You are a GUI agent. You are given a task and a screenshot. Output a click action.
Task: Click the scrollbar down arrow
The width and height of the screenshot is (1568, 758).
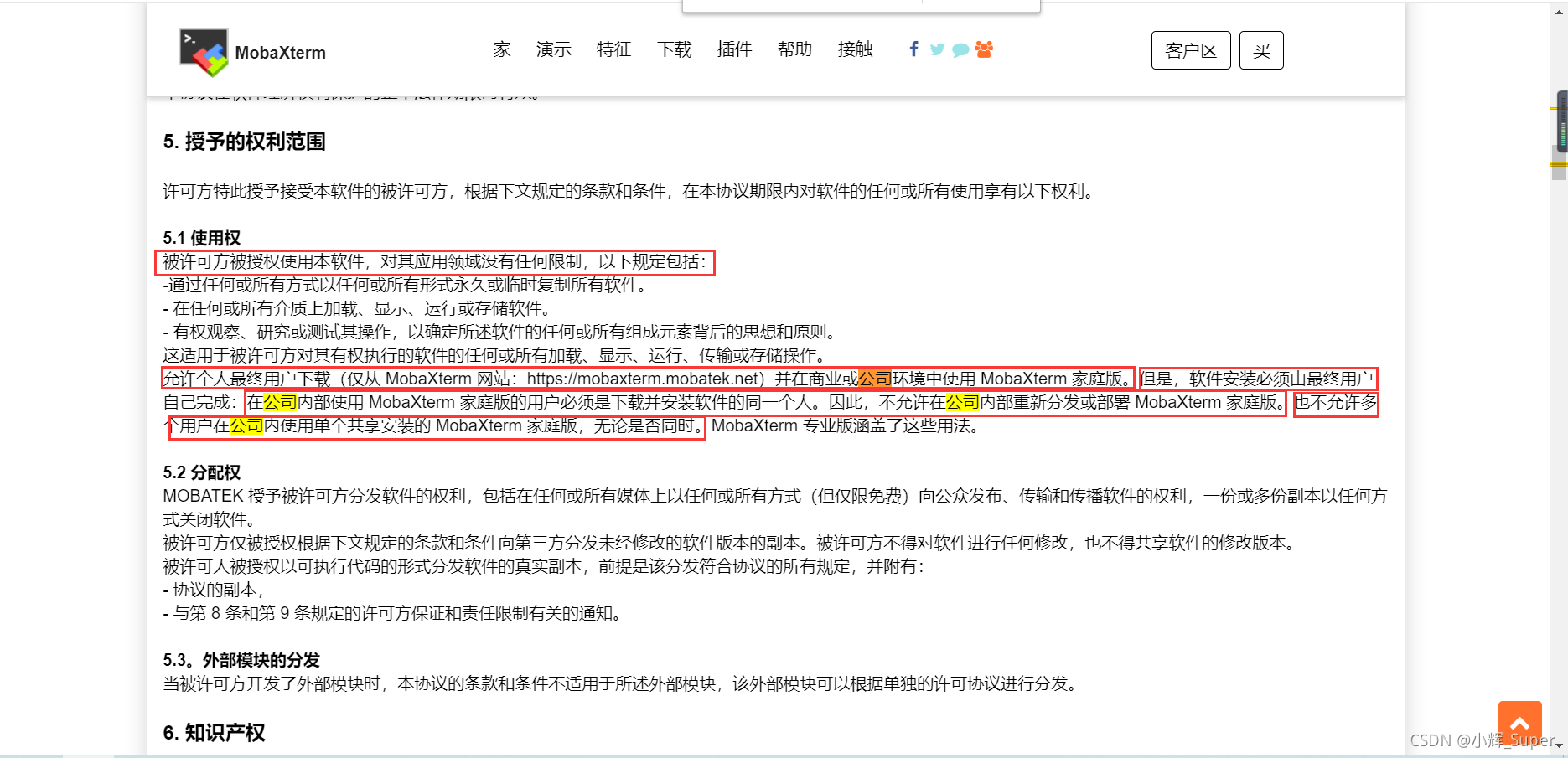point(1560,744)
